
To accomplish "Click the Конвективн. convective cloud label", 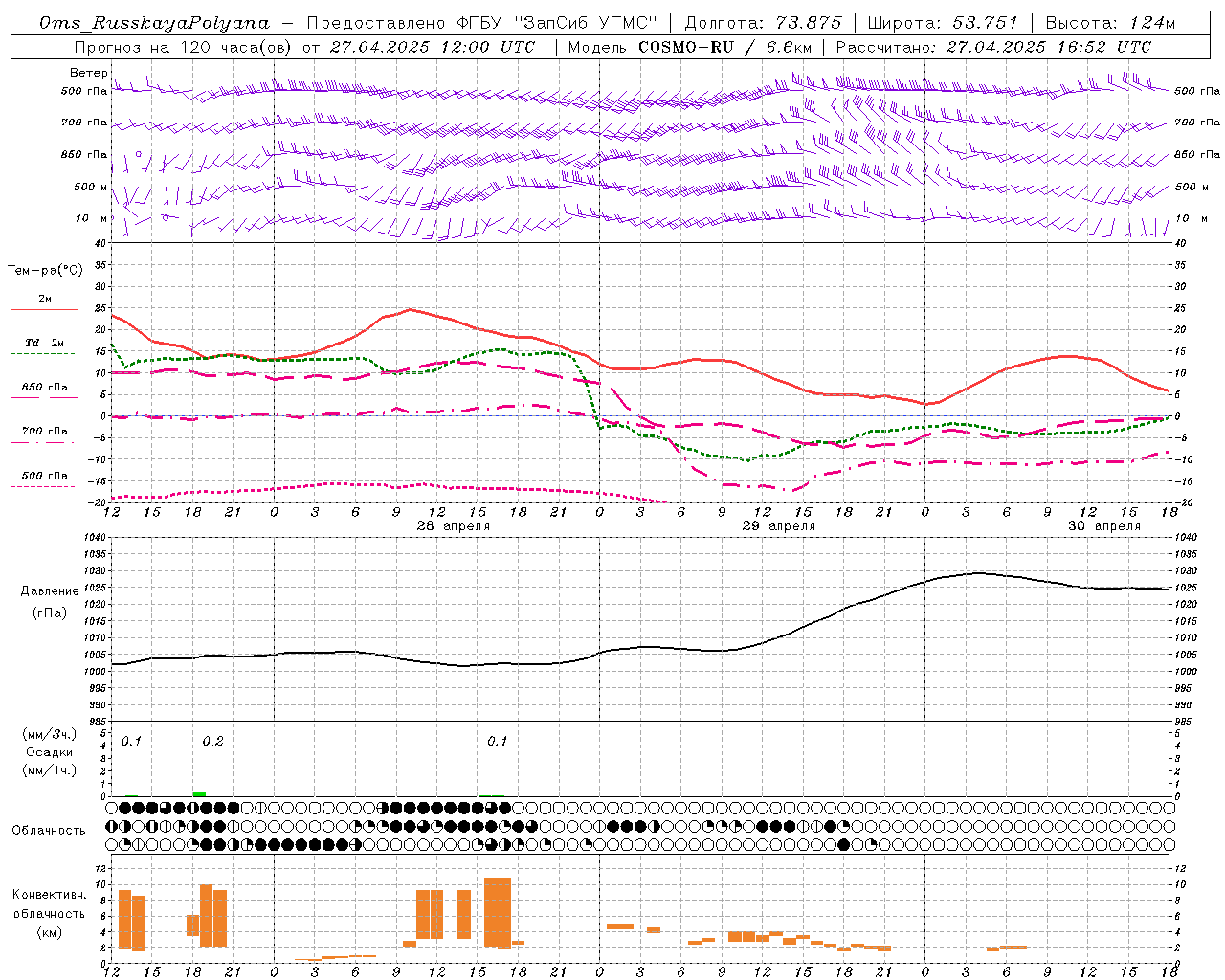I will [49, 895].
